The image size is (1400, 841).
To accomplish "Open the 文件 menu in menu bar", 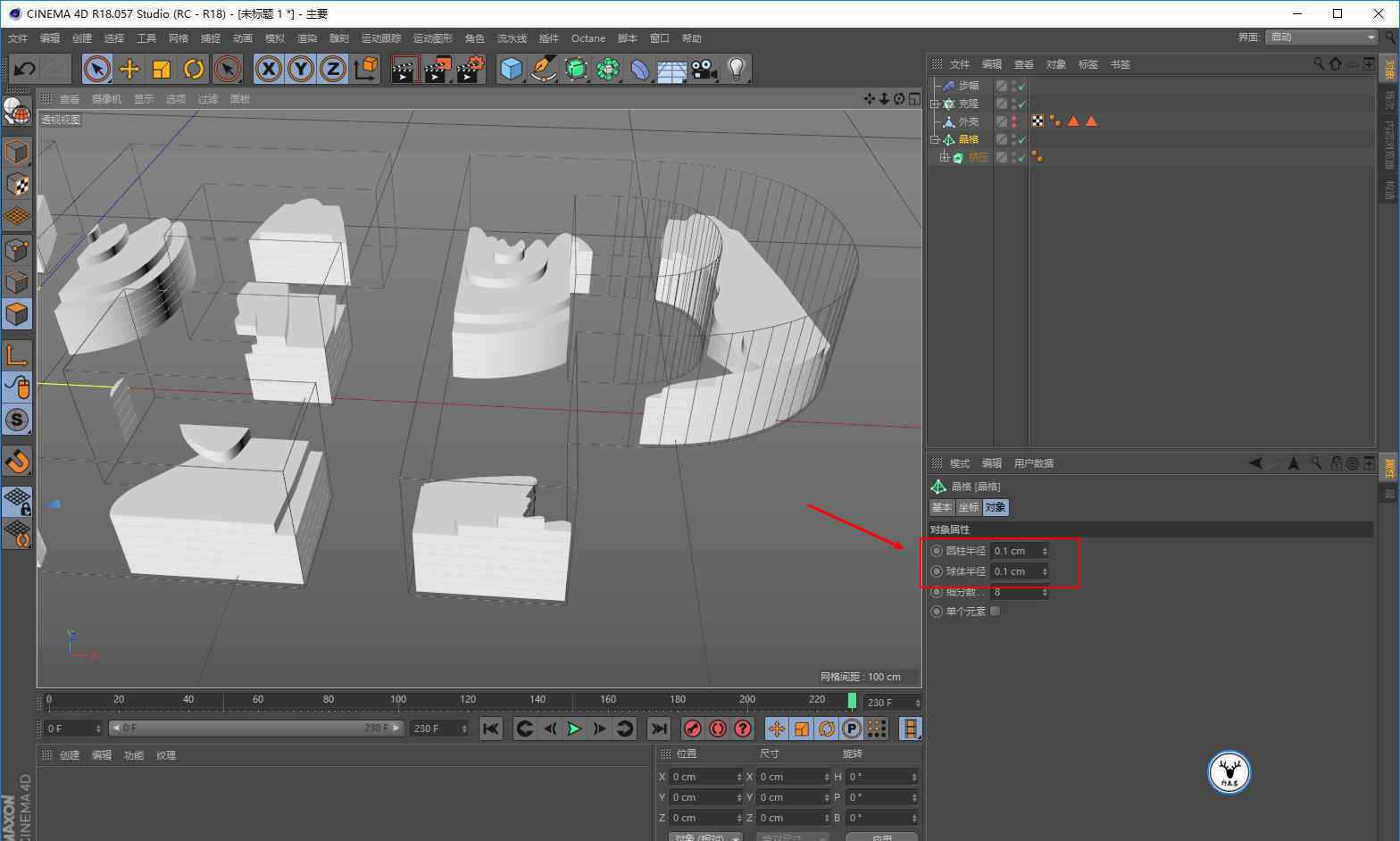I will coord(18,38).
